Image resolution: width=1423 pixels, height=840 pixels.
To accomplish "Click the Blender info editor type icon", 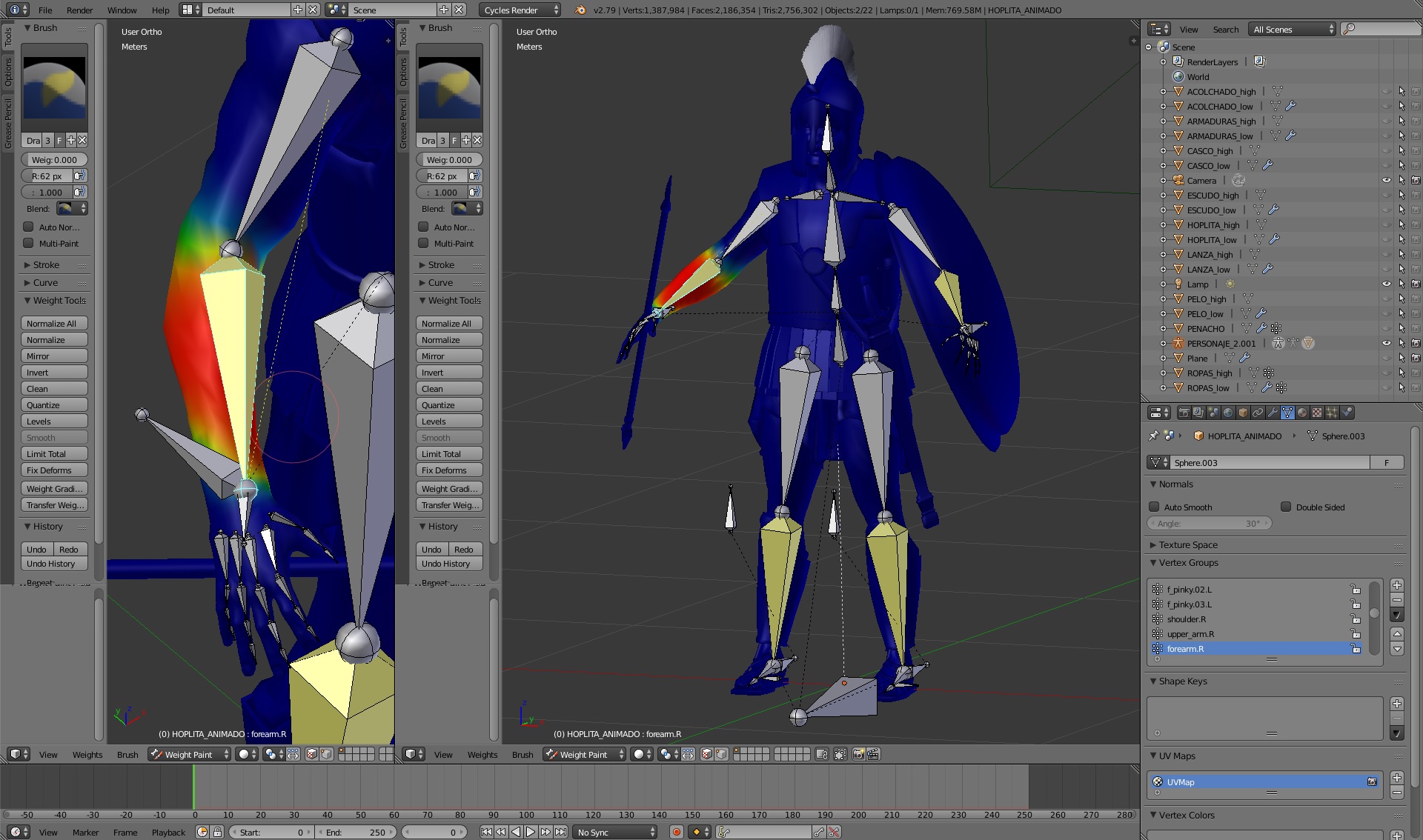I will tap(15, 10).
